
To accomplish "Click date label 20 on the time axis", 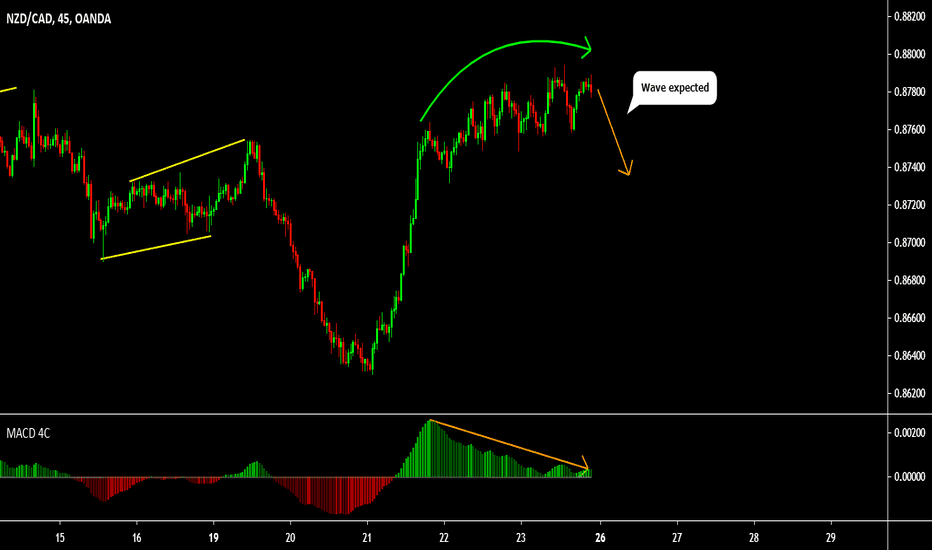I will tap(290, 538).
